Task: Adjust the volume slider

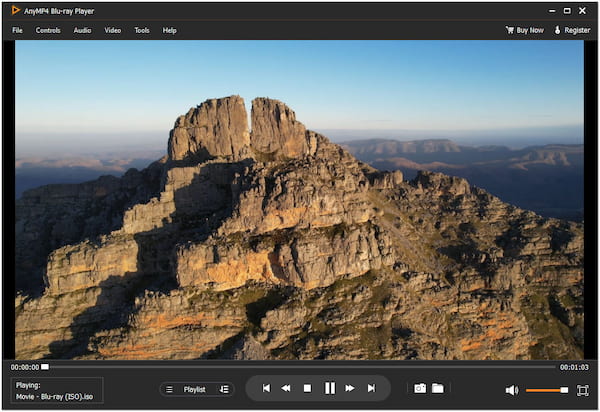Action: click(x=546, y=390)
